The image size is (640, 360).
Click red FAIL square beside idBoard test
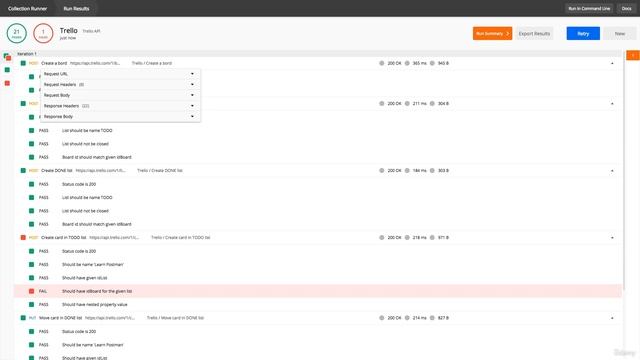click(31, 291)
